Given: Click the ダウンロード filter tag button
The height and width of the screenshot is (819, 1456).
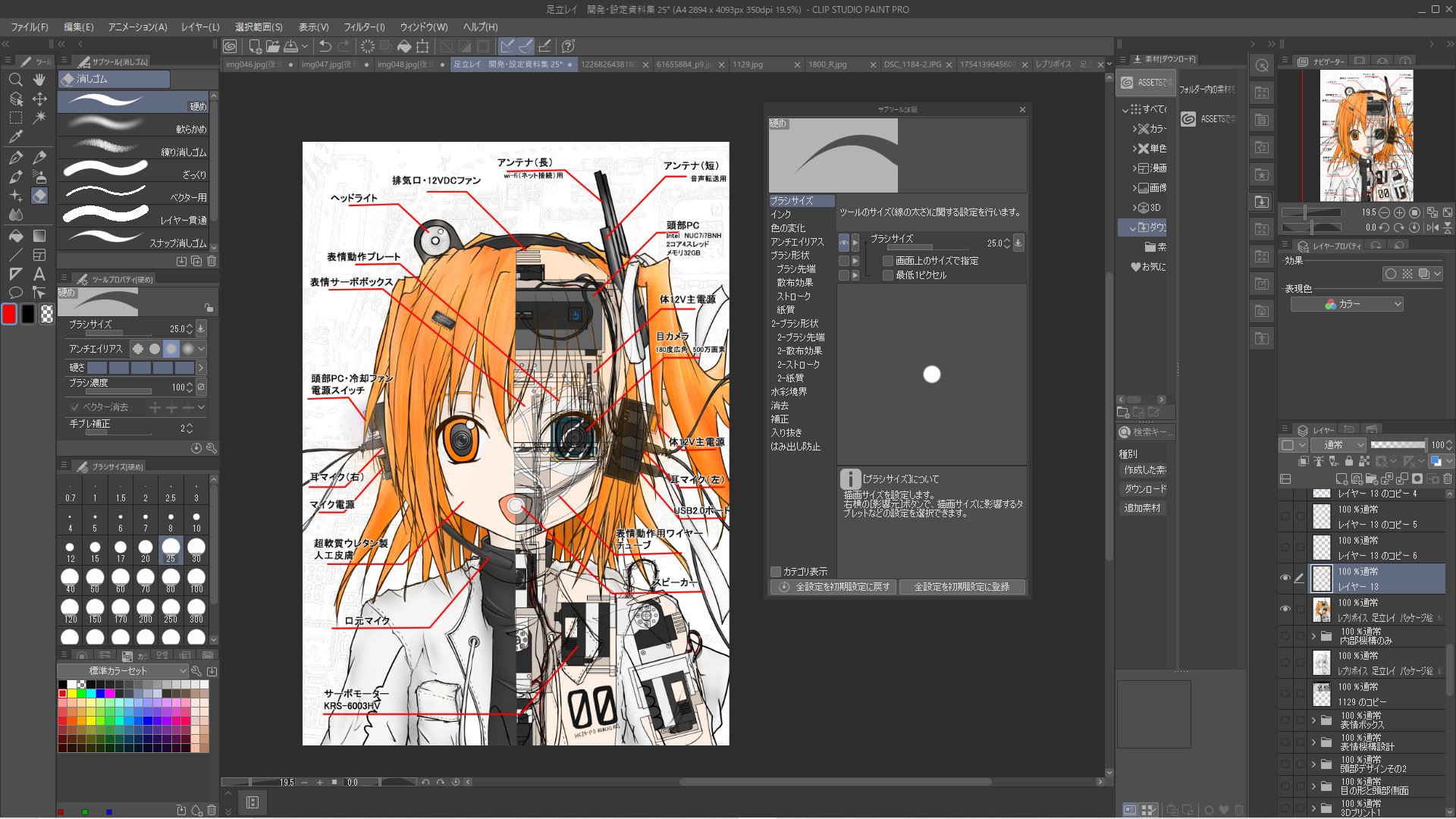Looking at the screenshot, I should 1145,489.
